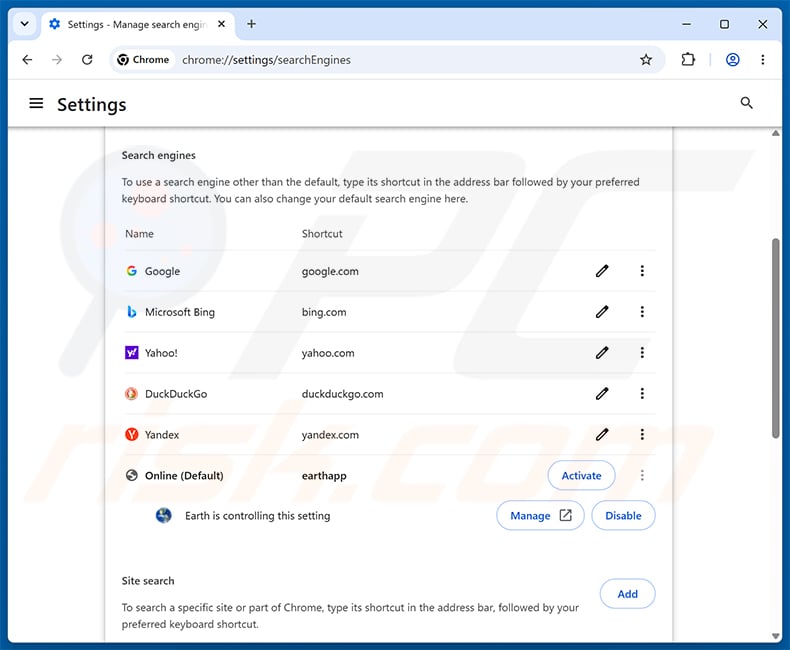Viewport: 790px width, 650px height.
Task: Open more actions for Google
Action: (642, 271)
